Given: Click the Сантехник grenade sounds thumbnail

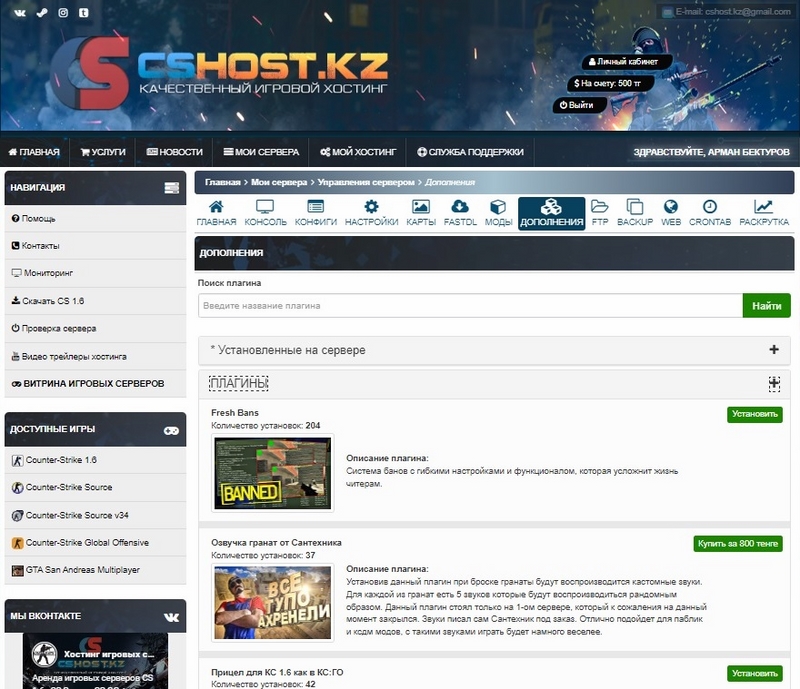Looking at the screenshot, I should [272, 603].
